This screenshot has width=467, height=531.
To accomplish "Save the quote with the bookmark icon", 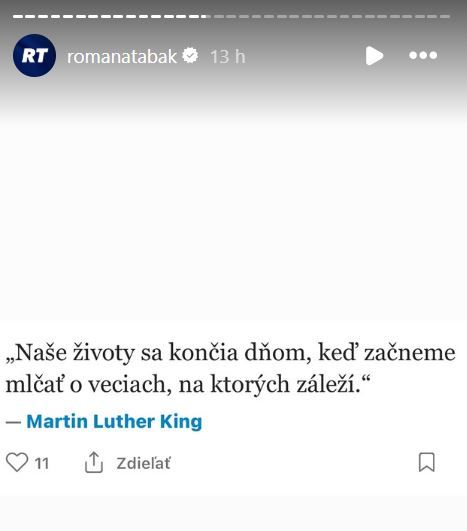I will point(427,462).
